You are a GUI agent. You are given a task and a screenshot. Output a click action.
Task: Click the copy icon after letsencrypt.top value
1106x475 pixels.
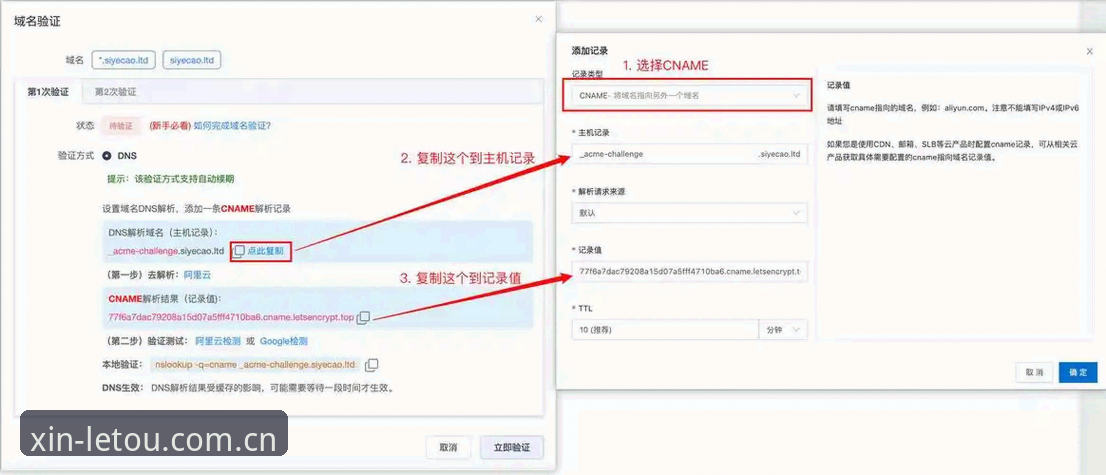pos(363,318)
